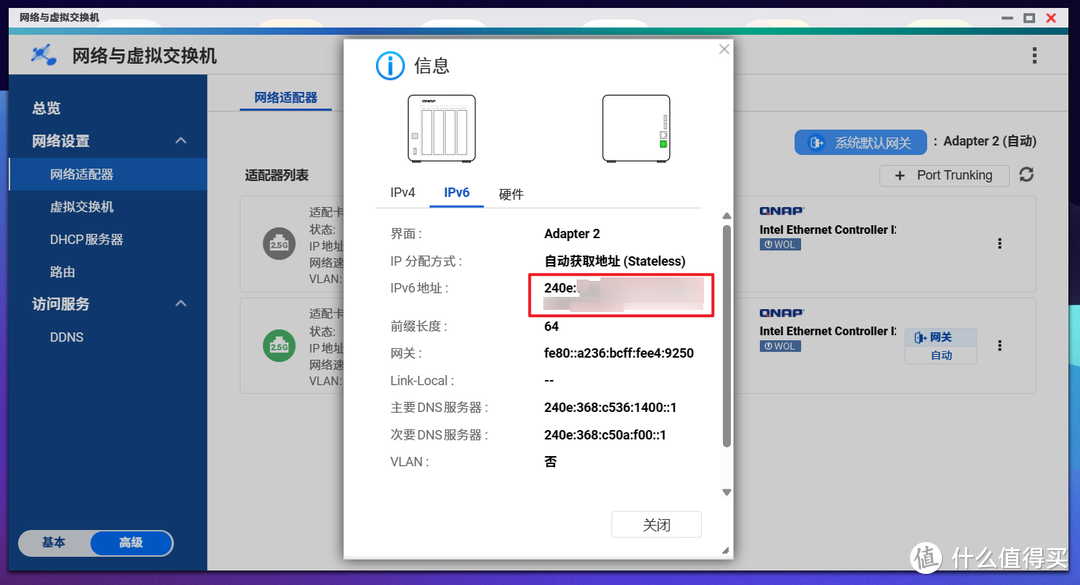The height and width of the screenshot is (585, 1080).
Task: Click primary DNS value 240e:368:c536:1400::1
Action: pyautogui.click(x=610, y=408)
